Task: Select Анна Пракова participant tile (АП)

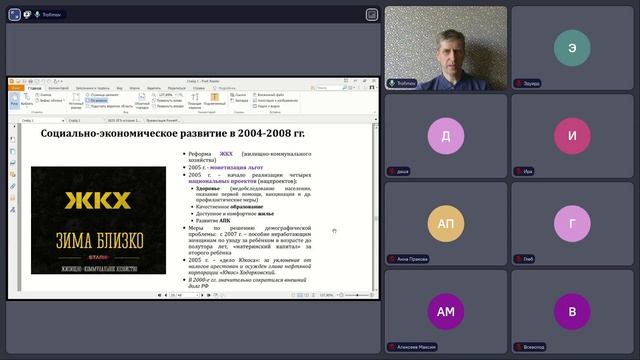Action: 446,224
